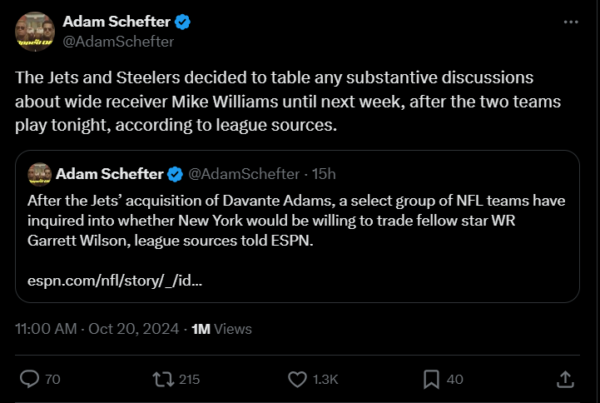This screenshot has height=403, width=600.
Task: Open the share icon at bottom right
Action: pyautogui.click(x=565, y=379)
